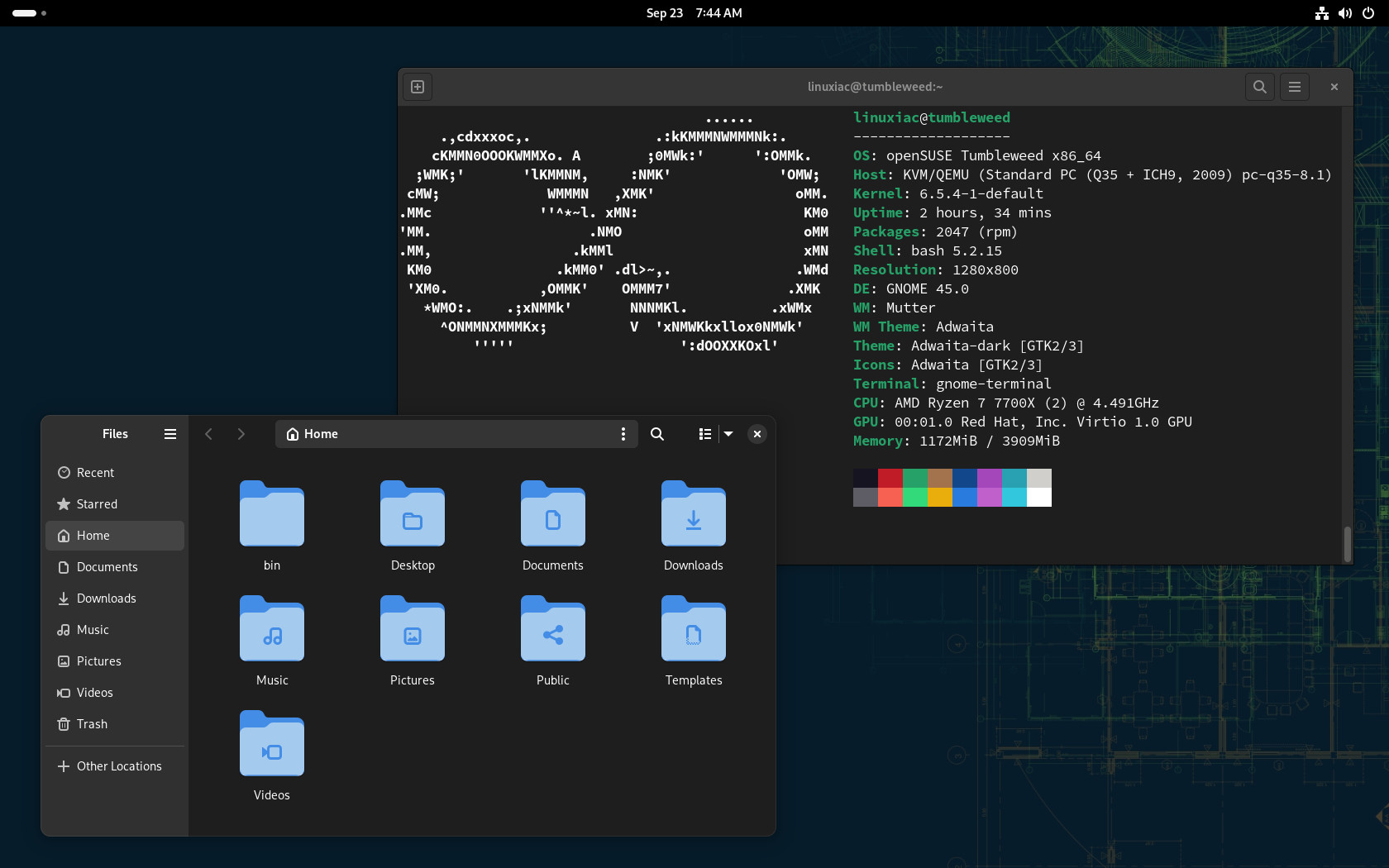Viewport: 1389px width, 868px height.
Task: Open the Desktop folder icon
Action: coord(413,513)
